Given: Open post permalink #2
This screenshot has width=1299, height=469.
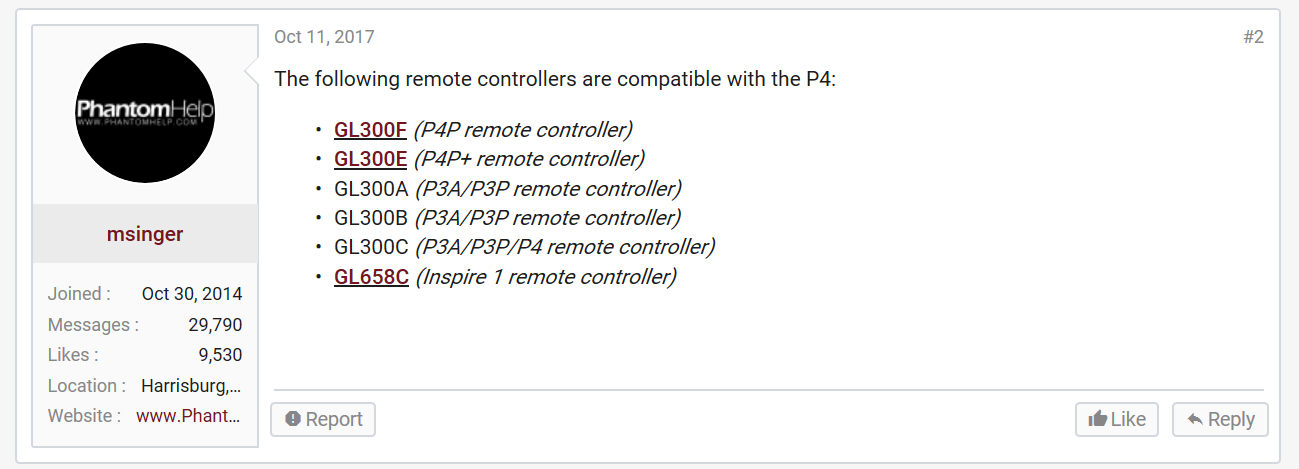Looking at the screenshot, I should [x=1253, y=37].
